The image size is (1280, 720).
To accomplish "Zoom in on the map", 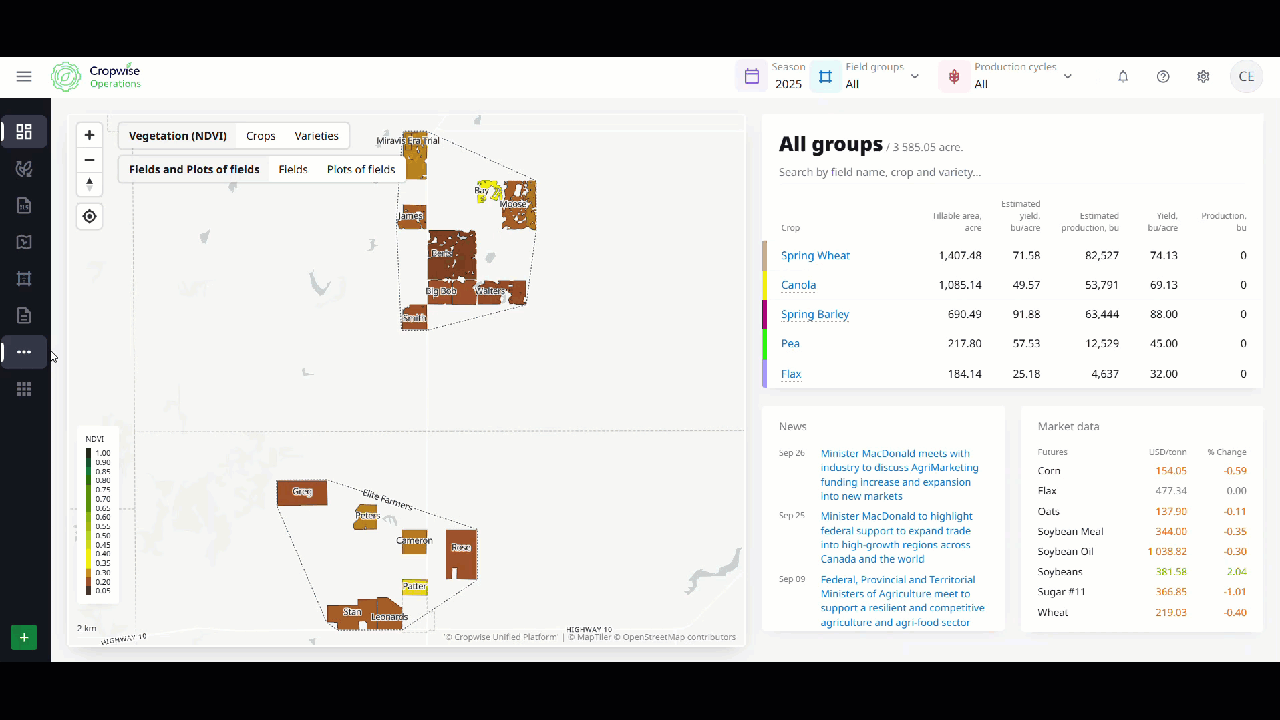I will [90, 135].
